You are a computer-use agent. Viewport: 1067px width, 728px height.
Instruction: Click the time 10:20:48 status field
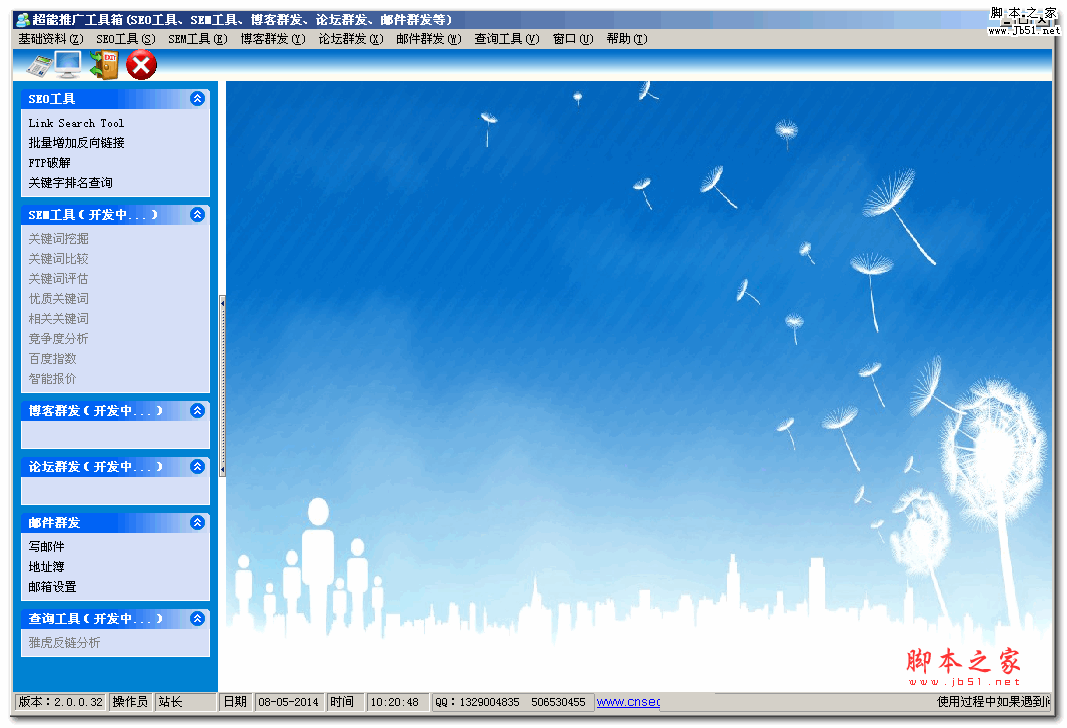click(397, 701)
